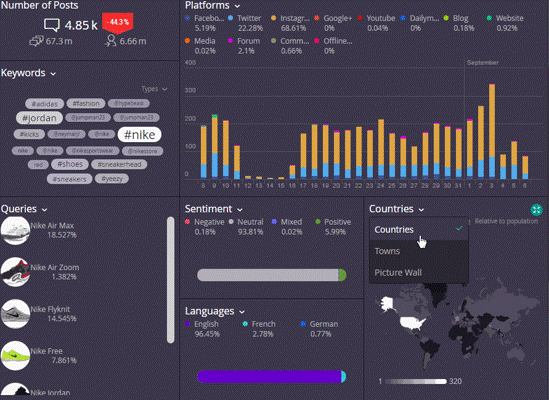
Task: Click the #jordan keyword tag
Action: coord(39,118)
